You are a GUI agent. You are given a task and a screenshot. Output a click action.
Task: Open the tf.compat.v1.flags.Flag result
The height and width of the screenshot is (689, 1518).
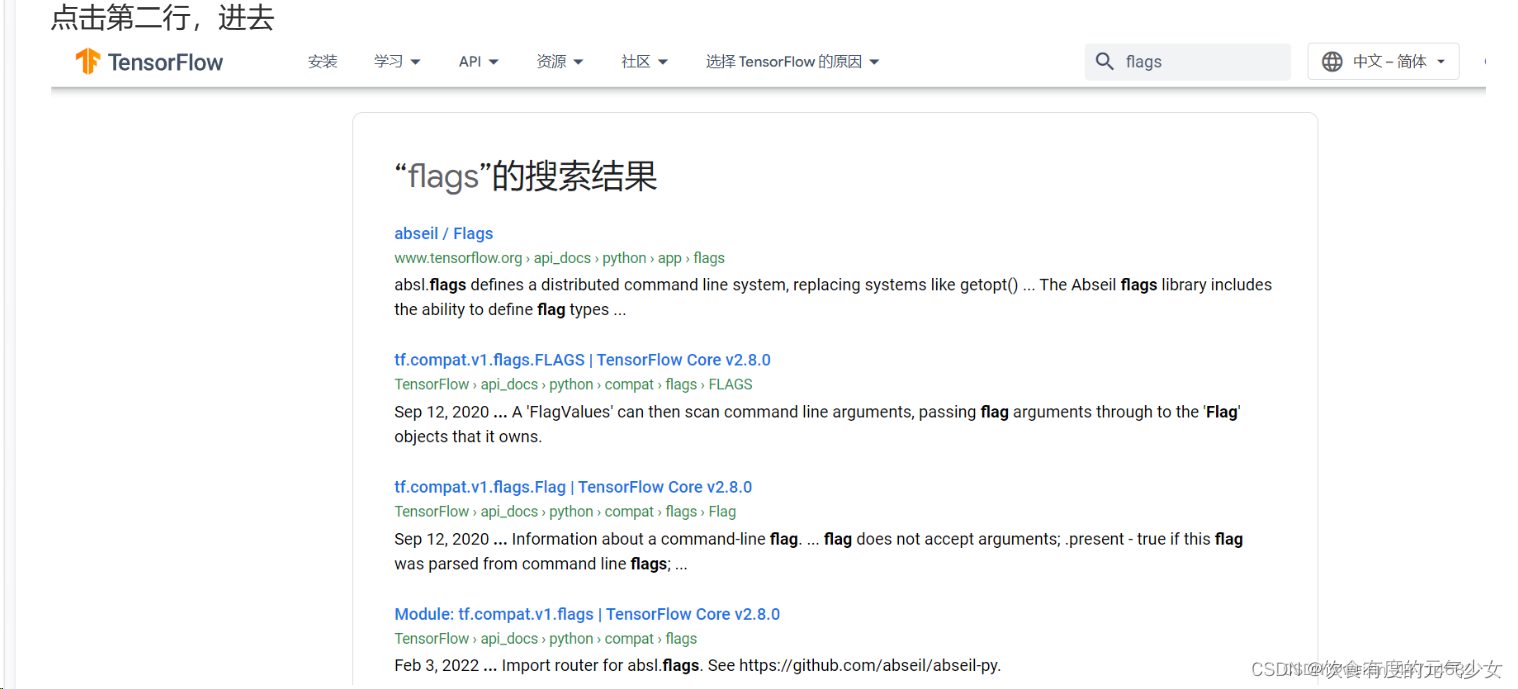pos(572,486)
